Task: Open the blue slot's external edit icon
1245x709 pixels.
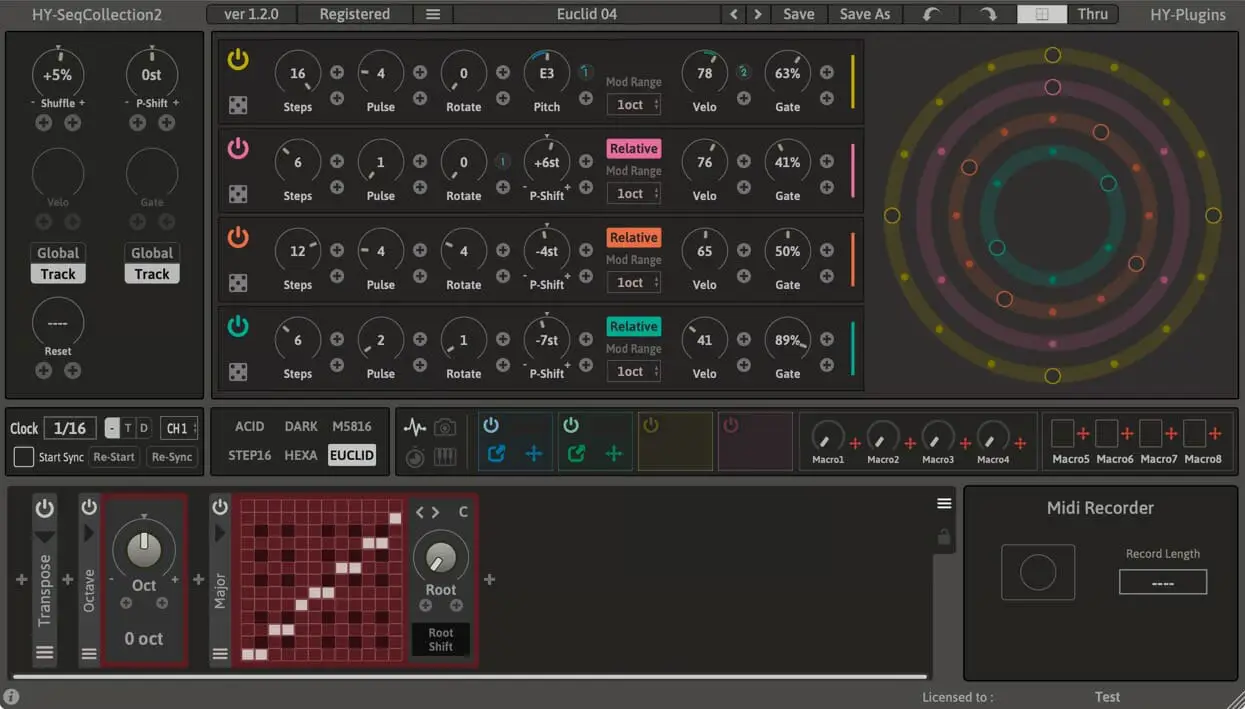Action: point(496,454)
